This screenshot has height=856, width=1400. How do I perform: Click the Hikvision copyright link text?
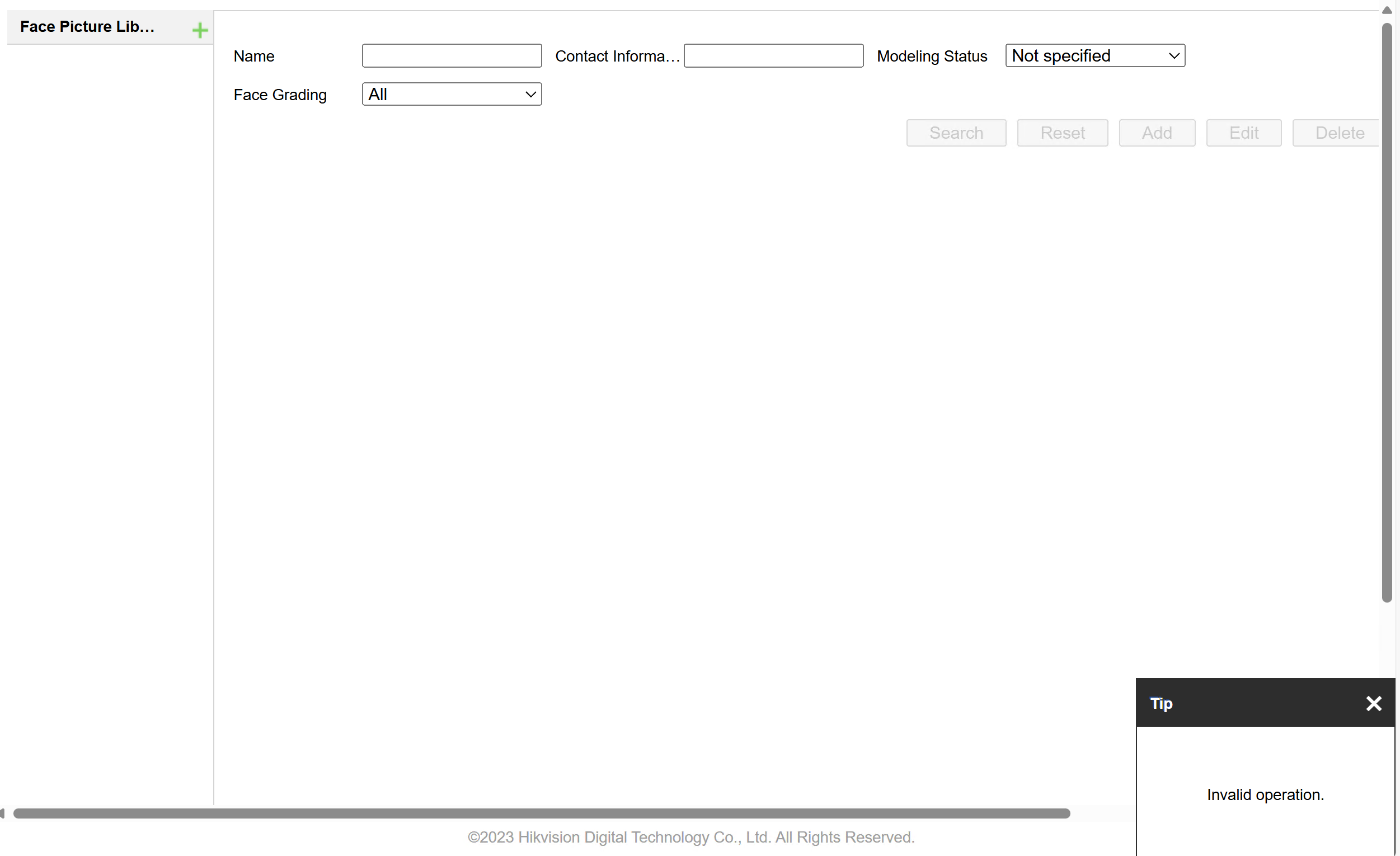(690, 837)
